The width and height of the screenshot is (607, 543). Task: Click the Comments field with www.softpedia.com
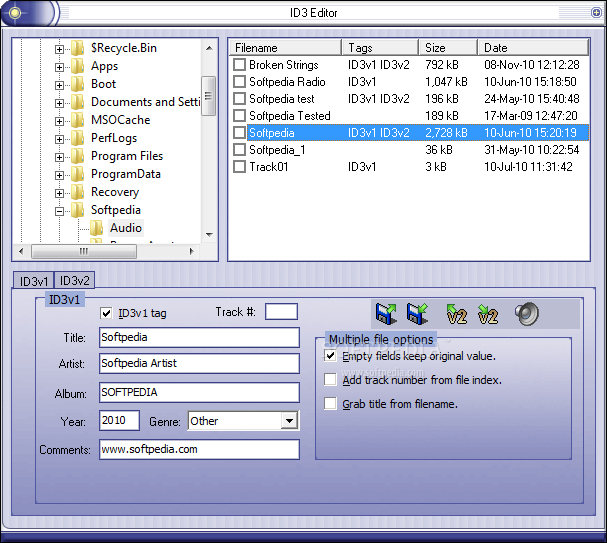[x=199, y=449]
